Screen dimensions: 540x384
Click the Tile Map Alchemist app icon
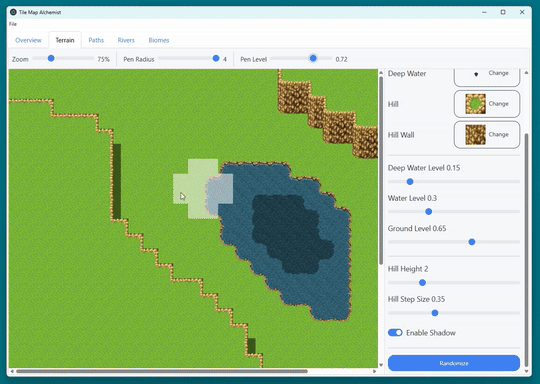[13, 12]
